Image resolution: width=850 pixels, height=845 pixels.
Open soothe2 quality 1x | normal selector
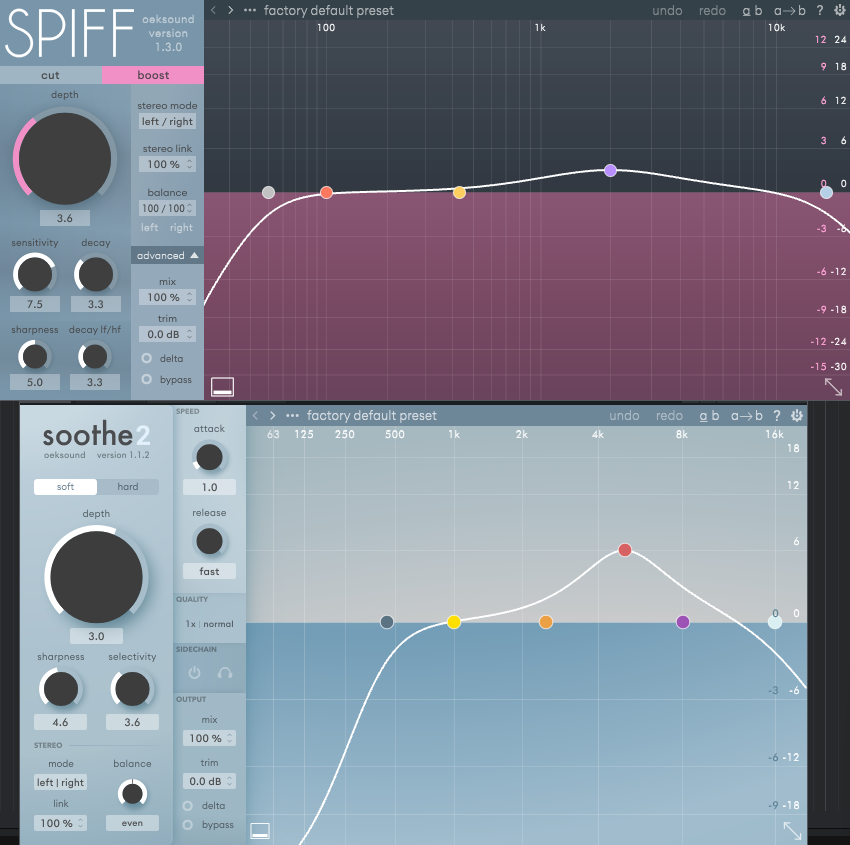[x=209, y=624]
